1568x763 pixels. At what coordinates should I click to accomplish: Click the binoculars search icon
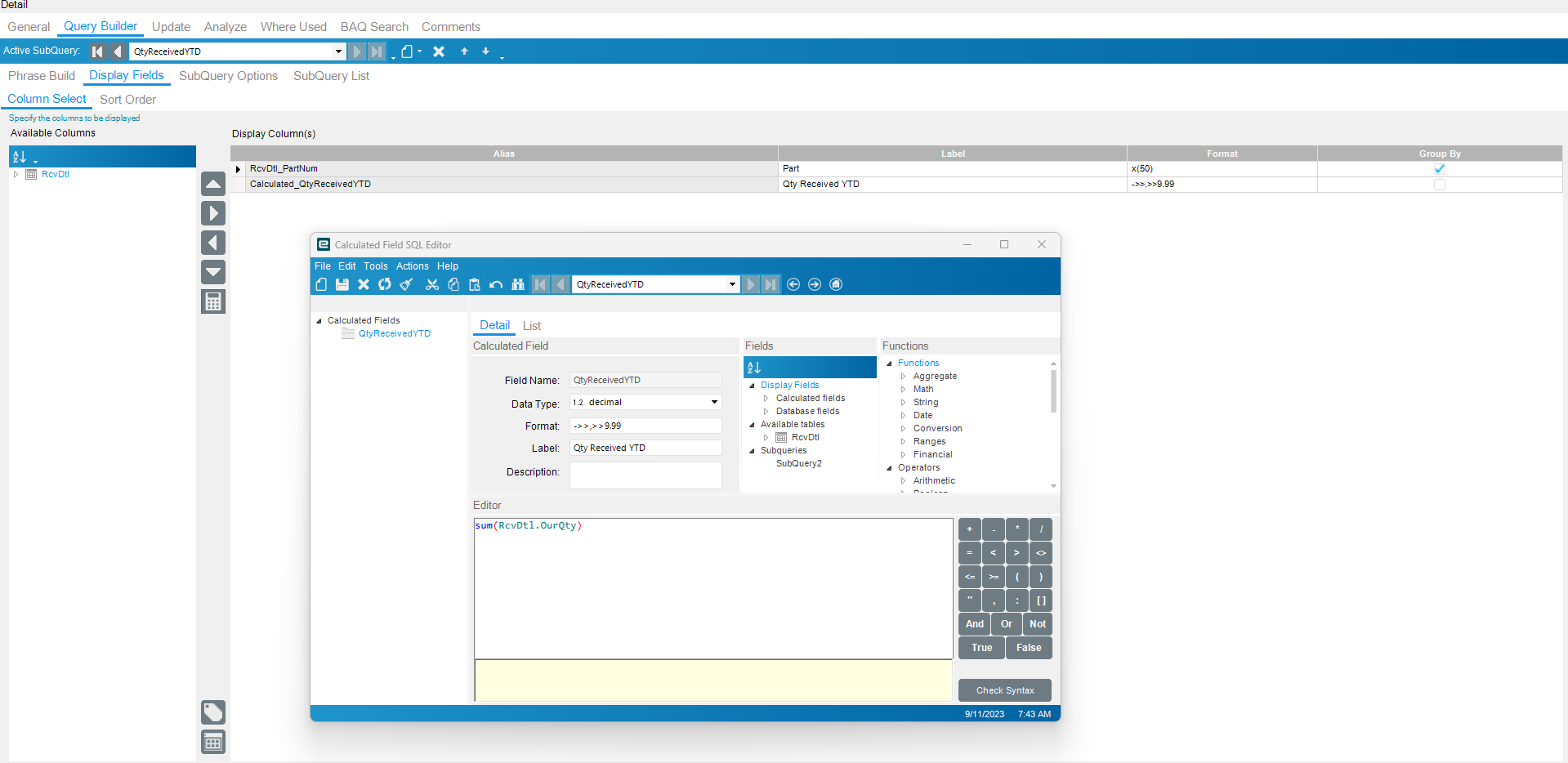click(517, 284)
